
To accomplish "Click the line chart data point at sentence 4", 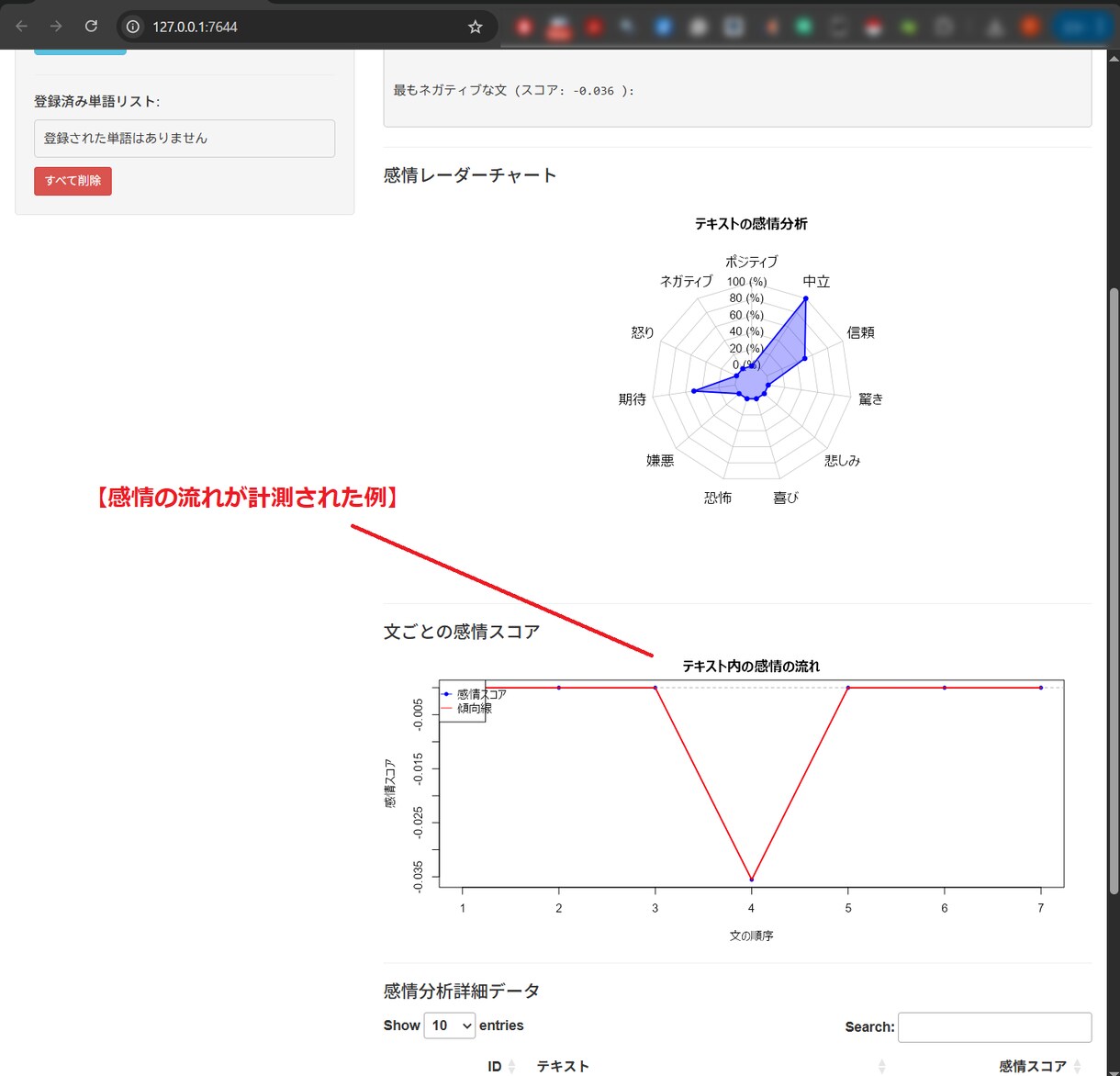I will click(751, 880).
